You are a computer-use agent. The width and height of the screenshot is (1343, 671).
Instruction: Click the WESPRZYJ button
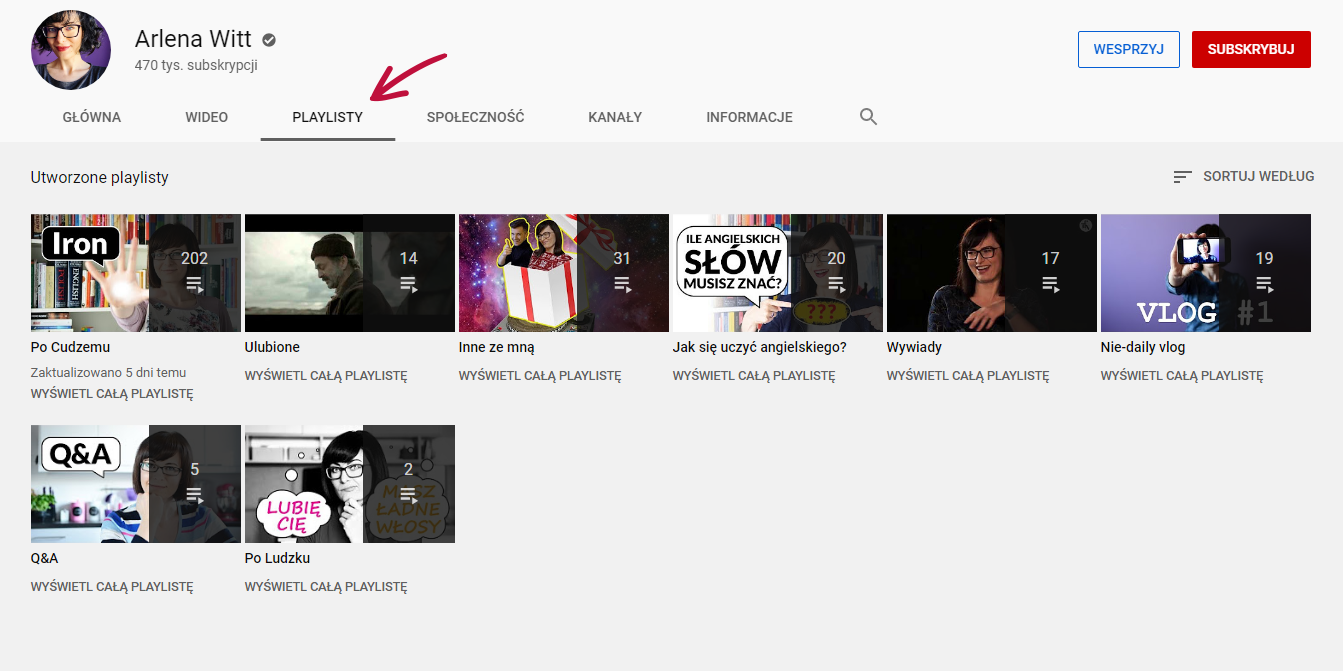pyautogui.click(x=1129, y=49)
